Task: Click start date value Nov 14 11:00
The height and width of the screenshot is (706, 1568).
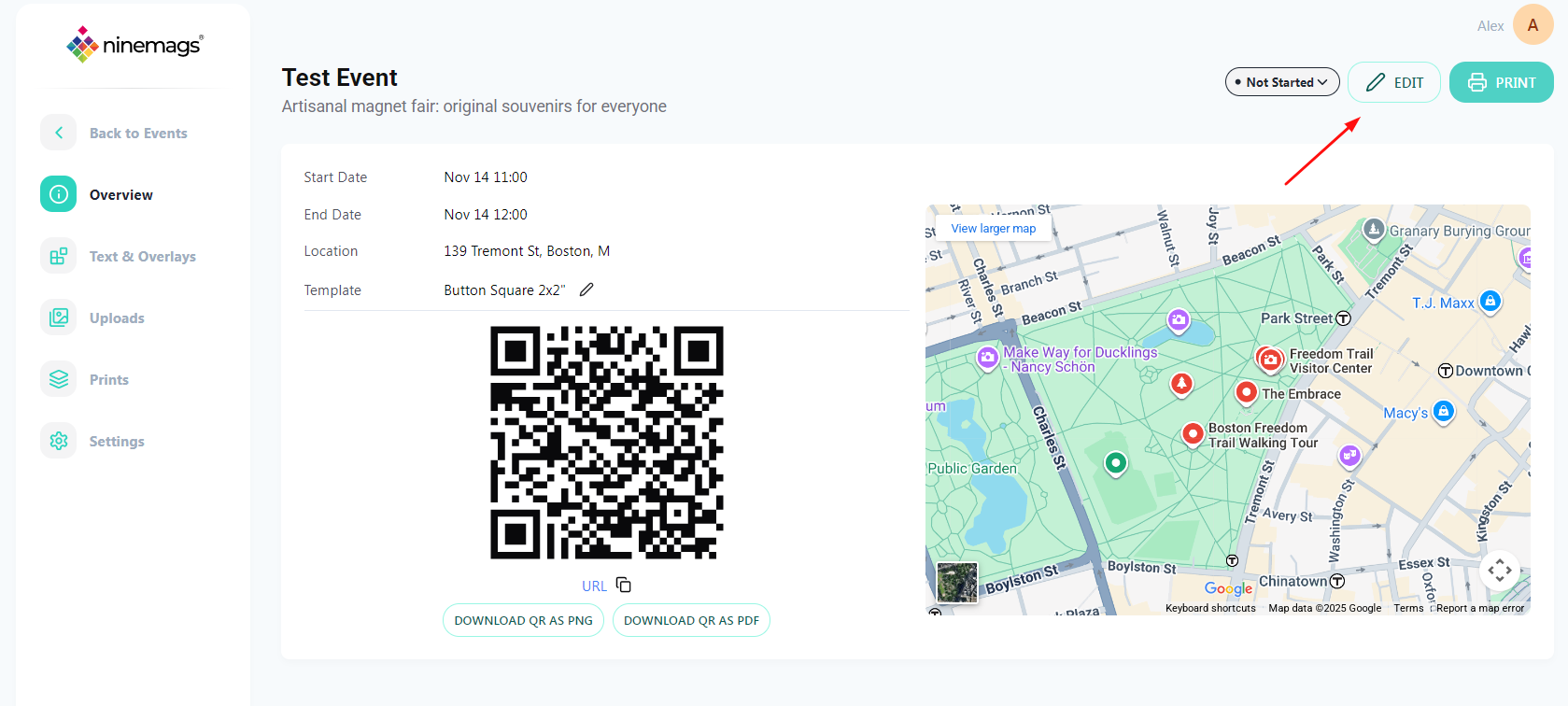Action: (486, 177)
